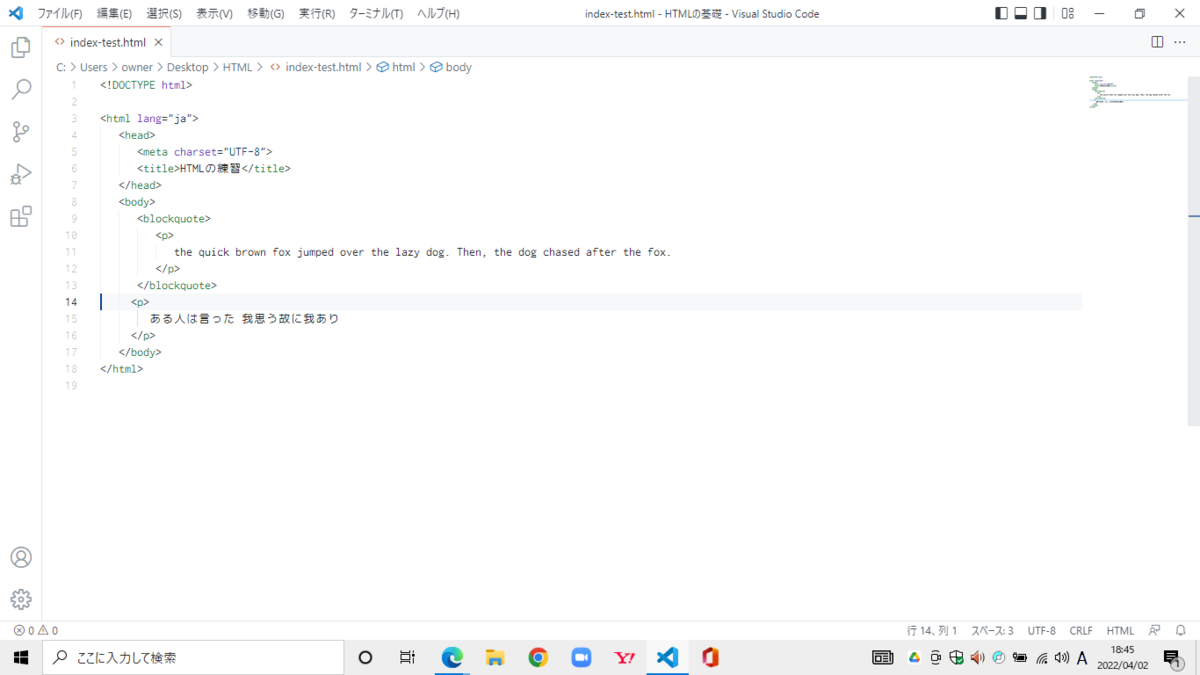
Task: Open the Explorer sidebar icon
Action: pyautogui.click(x=20, y=46)
